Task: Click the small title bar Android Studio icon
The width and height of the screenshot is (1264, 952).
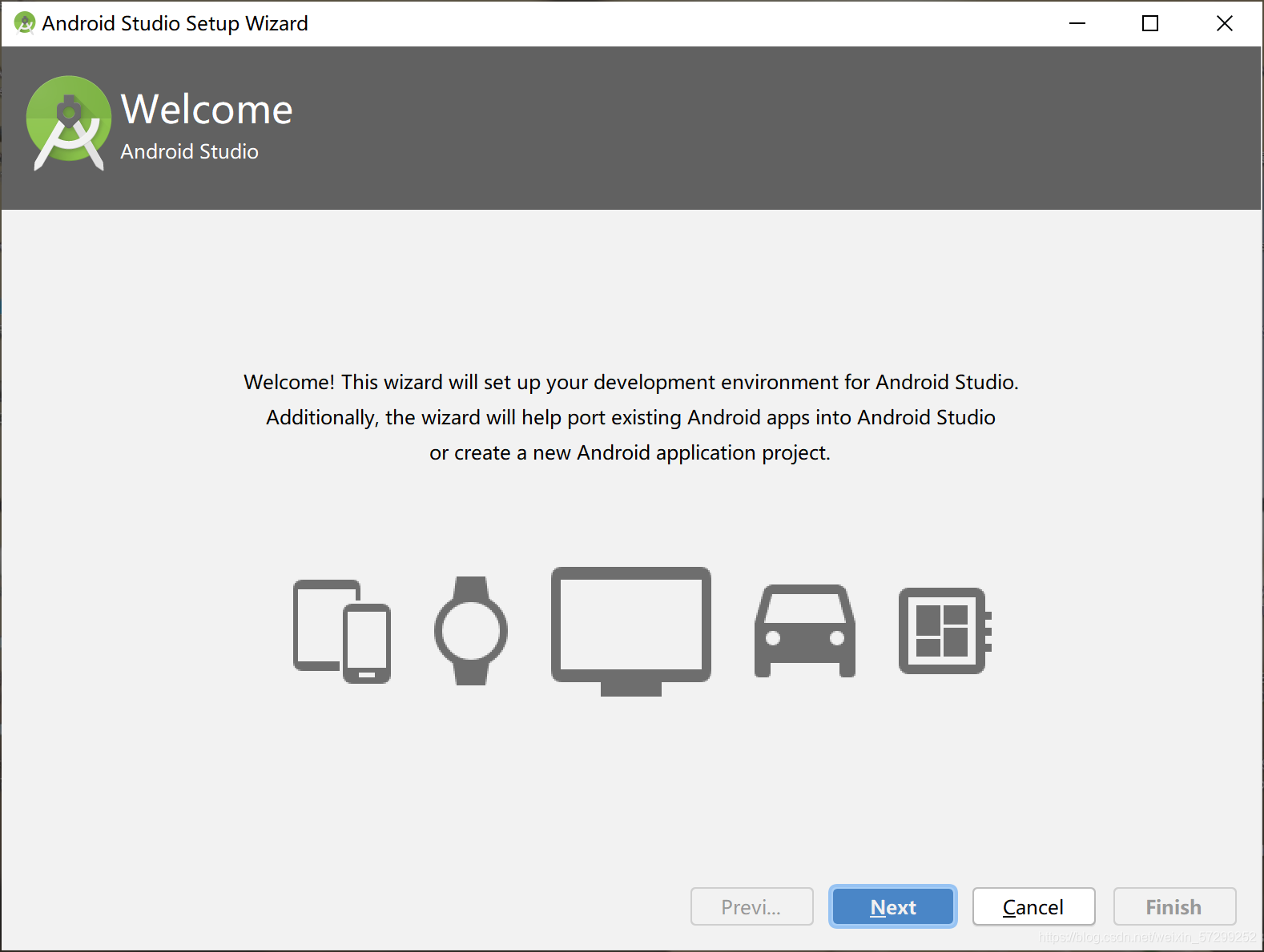Action: tap(25, 23)
